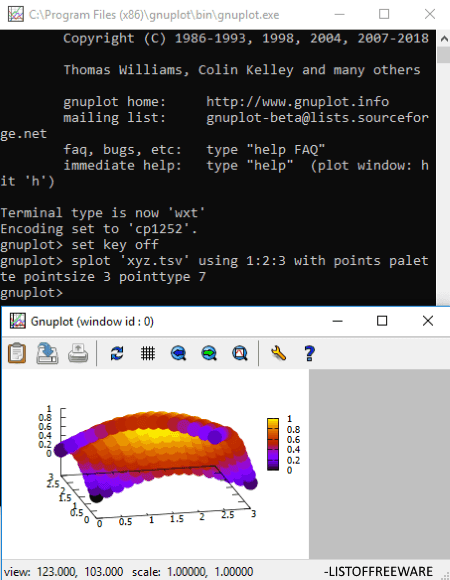Apply previous zoom settings icon
This screenshot has height=580, width=450.
(179, 353)
